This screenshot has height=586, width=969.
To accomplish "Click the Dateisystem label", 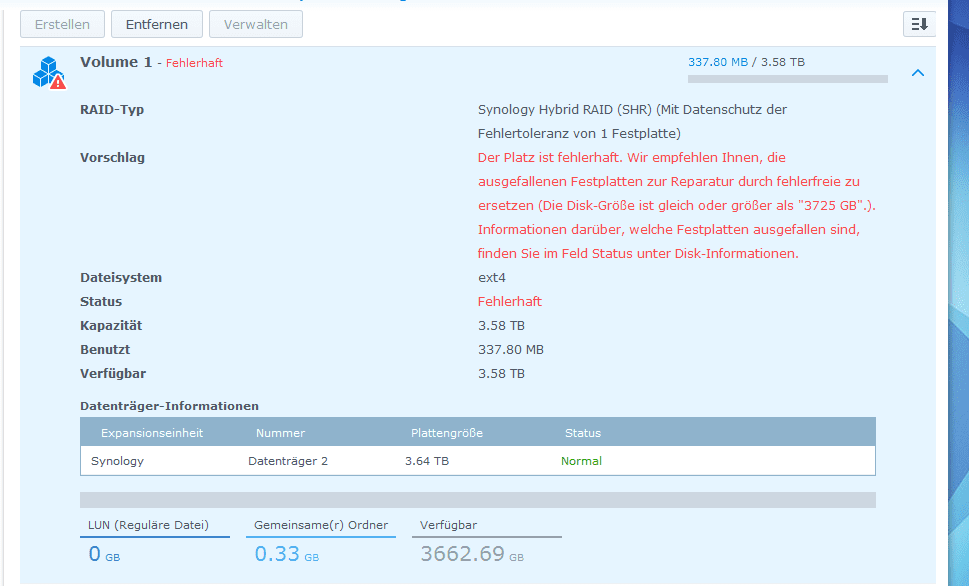I will point(121,278).
